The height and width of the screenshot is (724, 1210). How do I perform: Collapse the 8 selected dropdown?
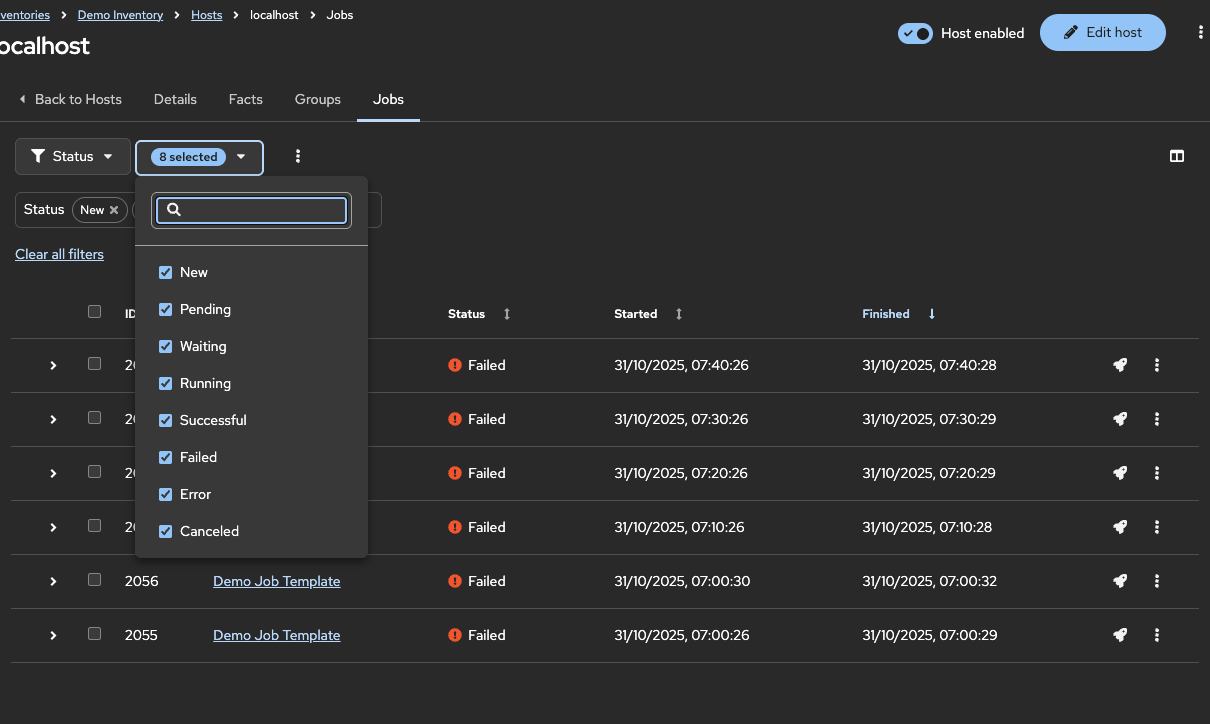click(200, 157)
